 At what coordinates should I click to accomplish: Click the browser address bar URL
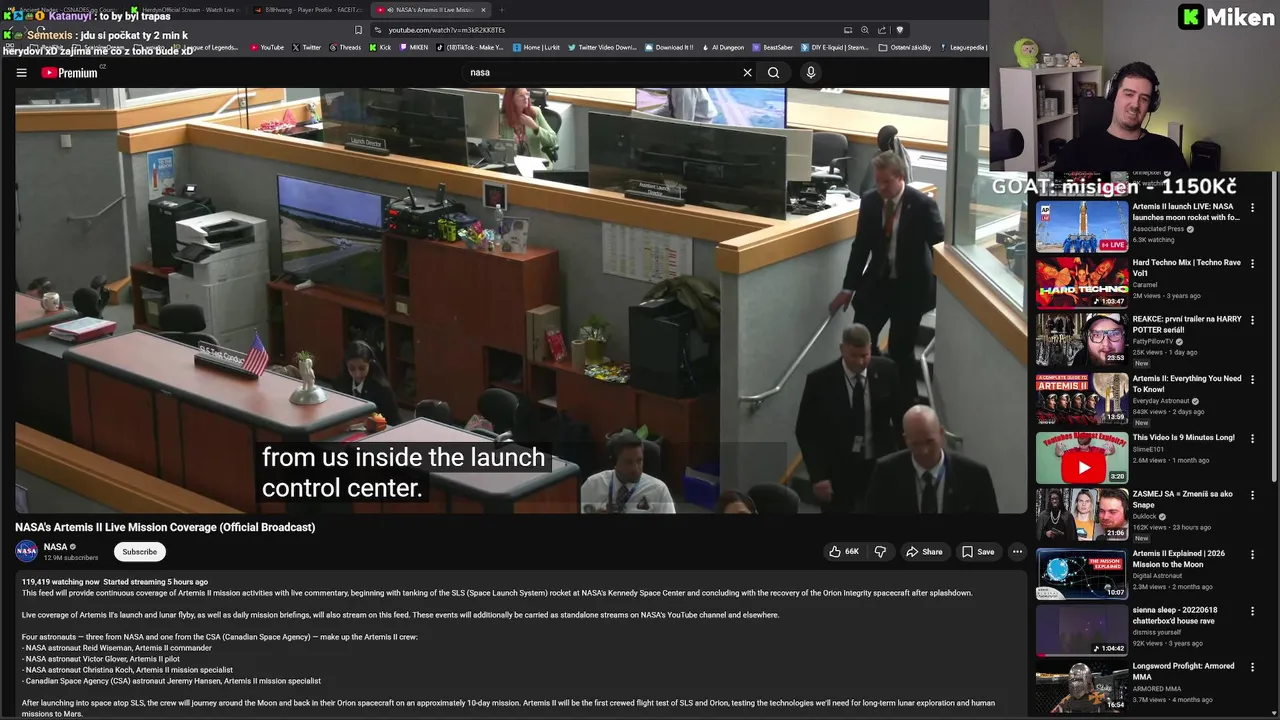click(447, 30)
